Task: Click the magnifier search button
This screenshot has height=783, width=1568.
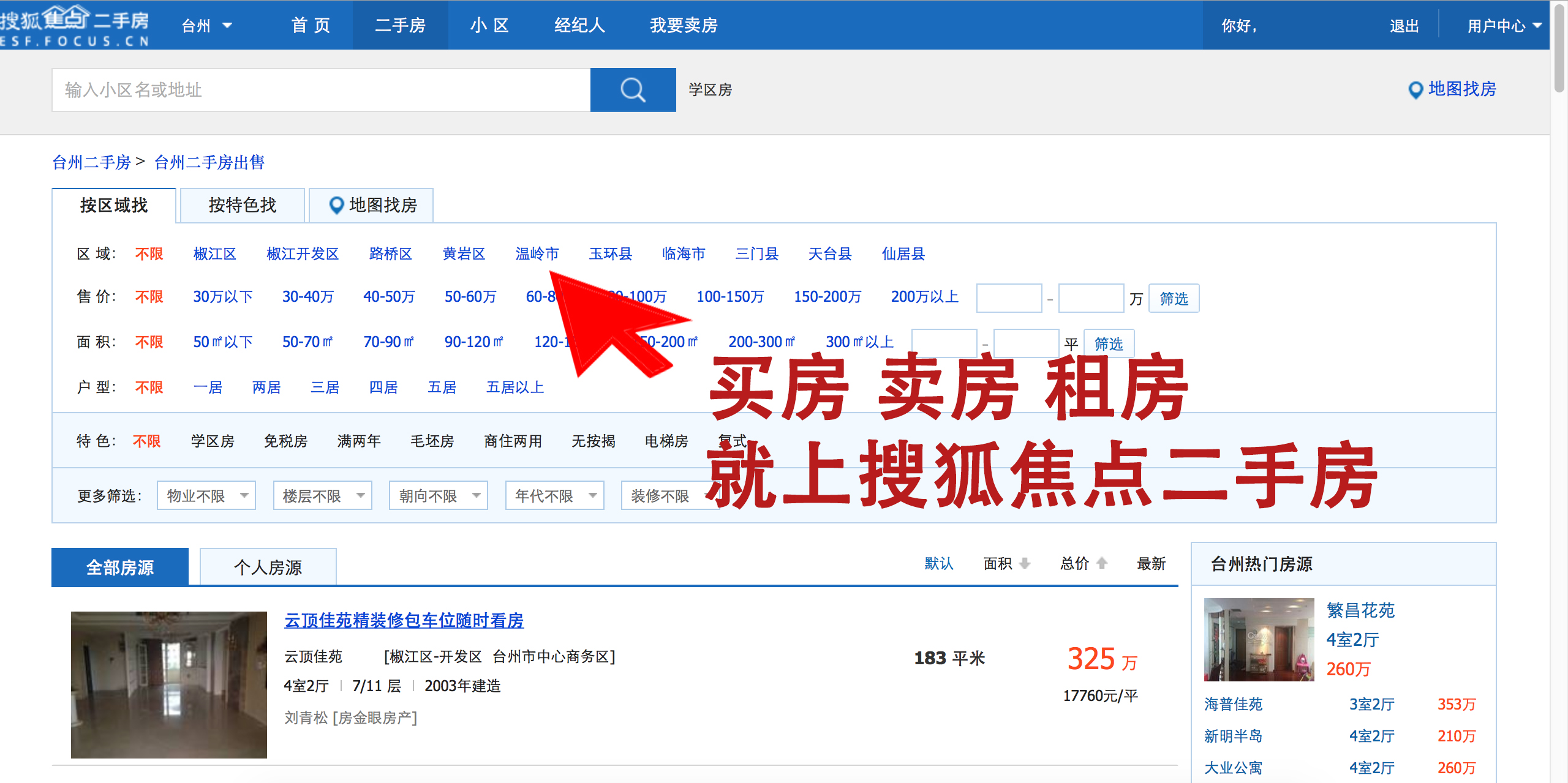Action: tap(633, 90)
